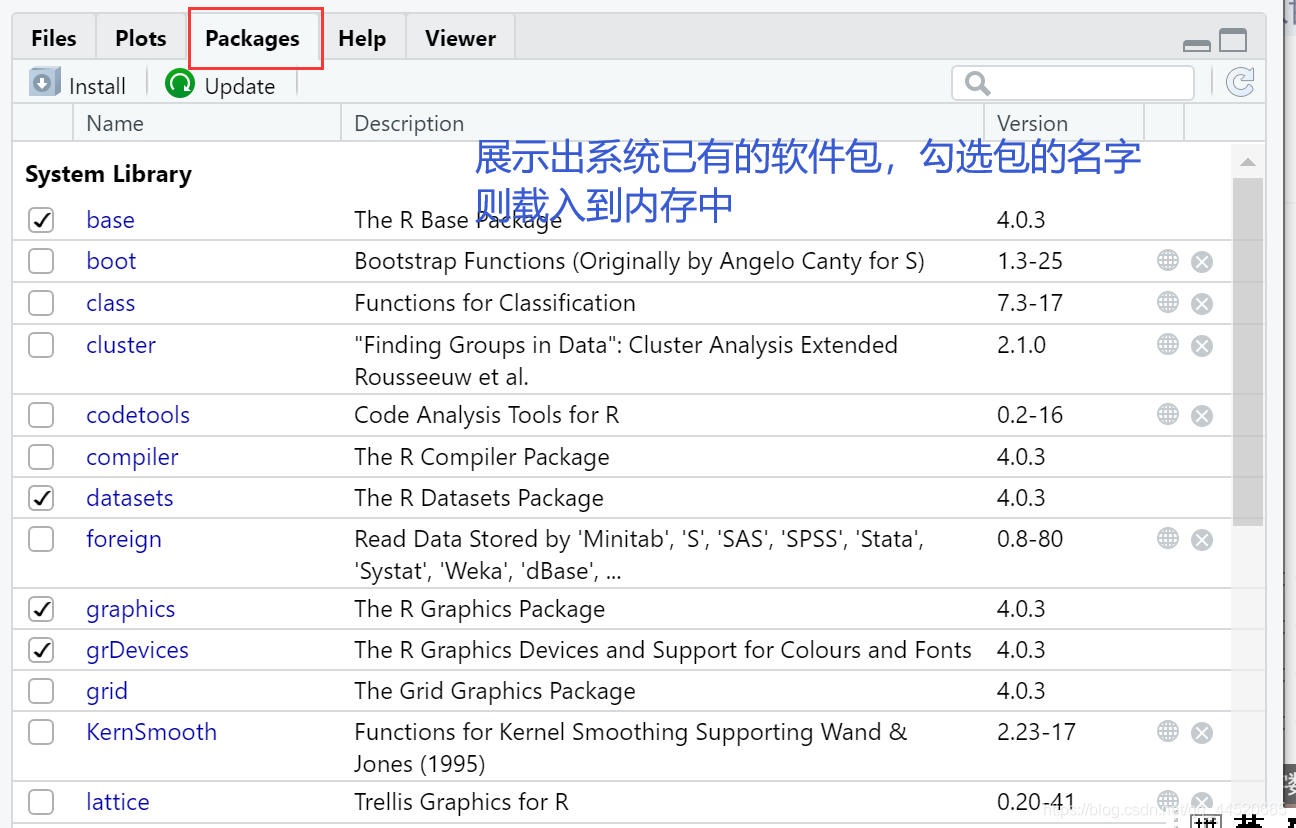Uncheck the base package checkbox

pyautogui.click(x=41, y=220)
